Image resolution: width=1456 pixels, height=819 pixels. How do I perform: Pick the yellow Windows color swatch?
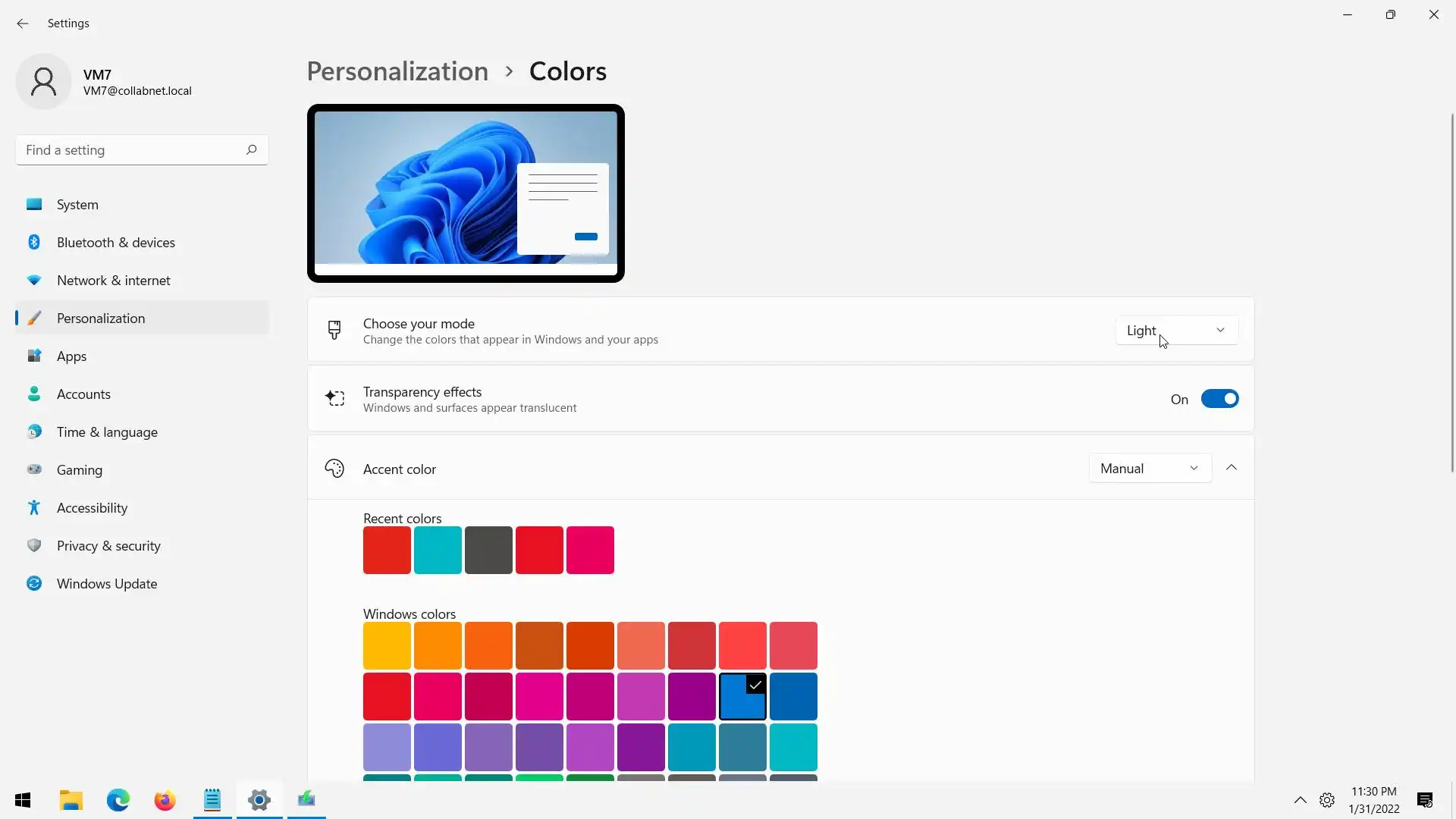(x=387, y=645)
